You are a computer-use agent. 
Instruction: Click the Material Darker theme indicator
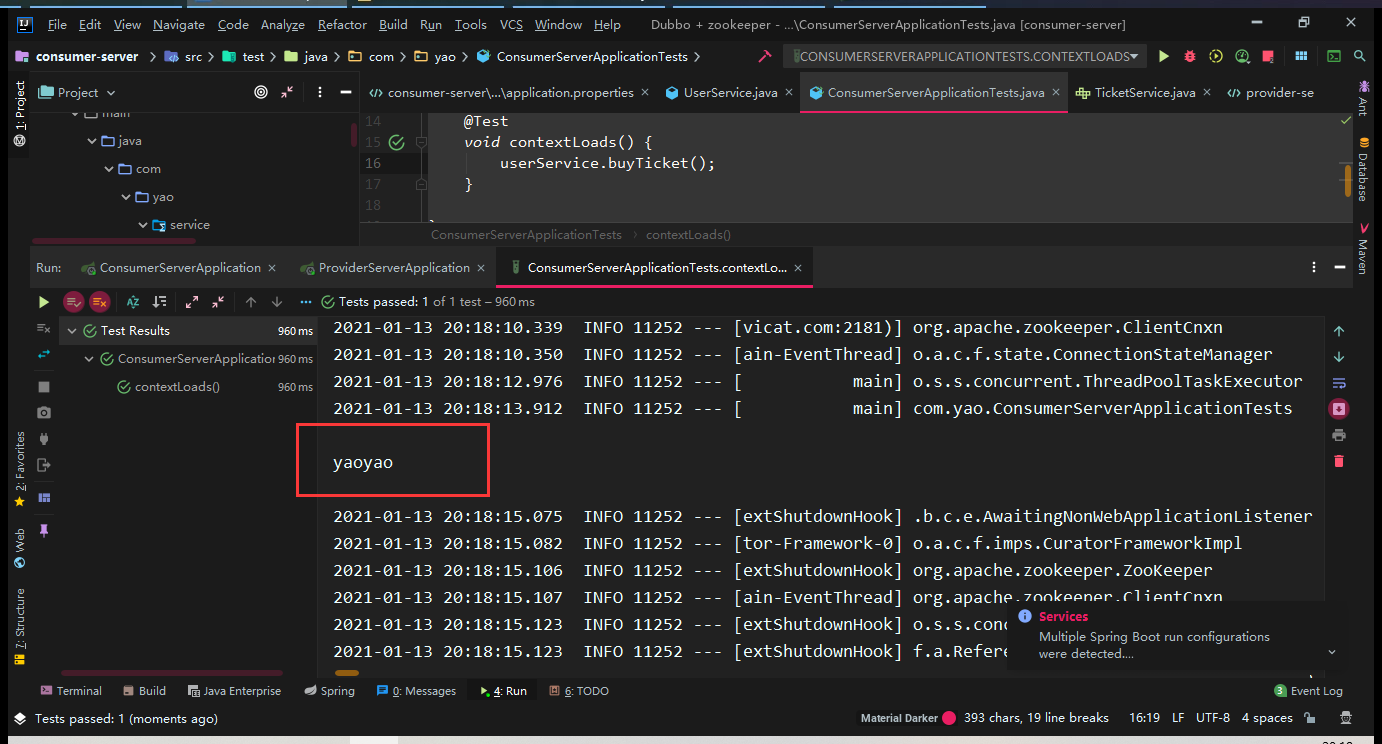click(908, 718)
